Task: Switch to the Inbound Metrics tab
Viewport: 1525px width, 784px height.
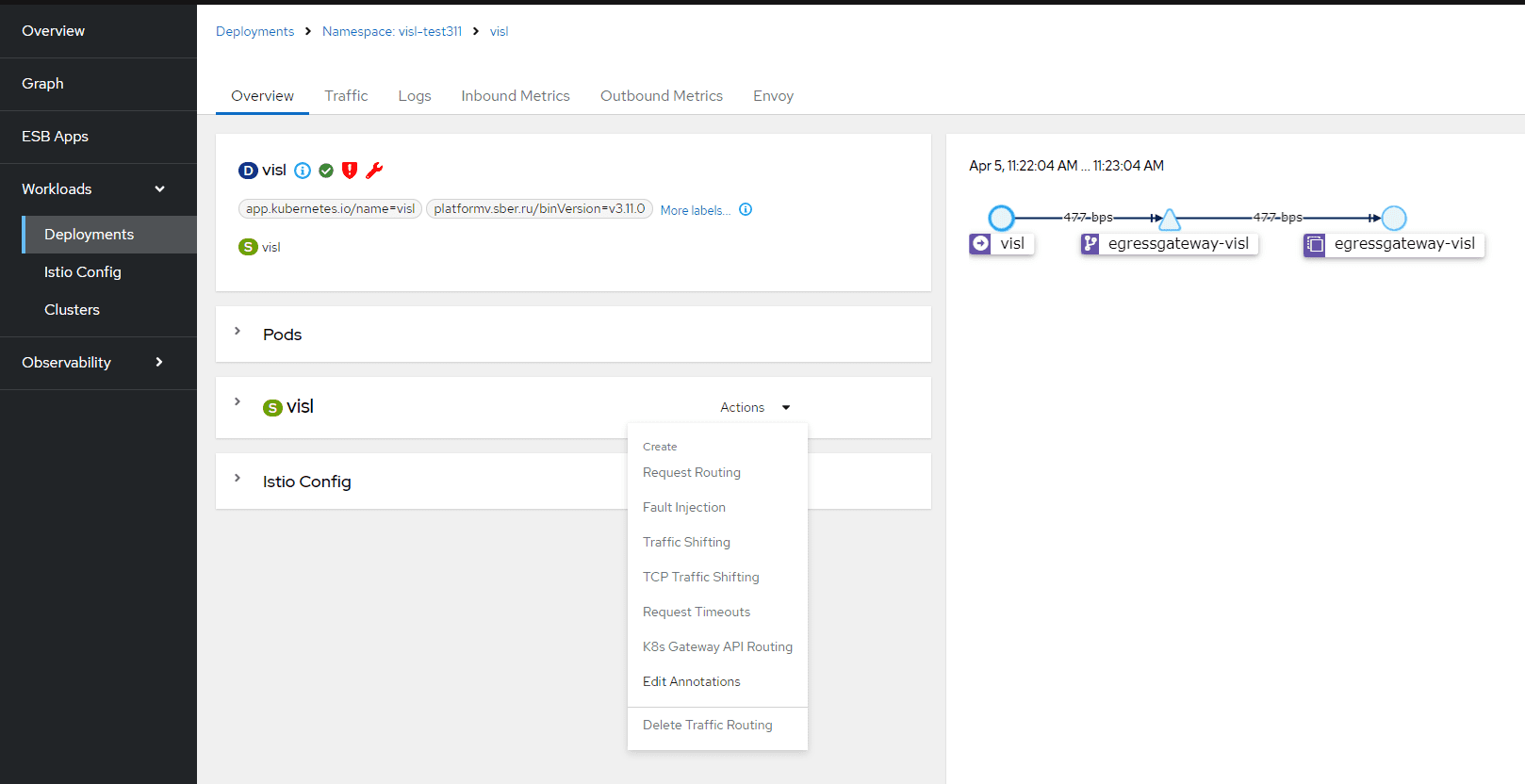Action: 515,96
